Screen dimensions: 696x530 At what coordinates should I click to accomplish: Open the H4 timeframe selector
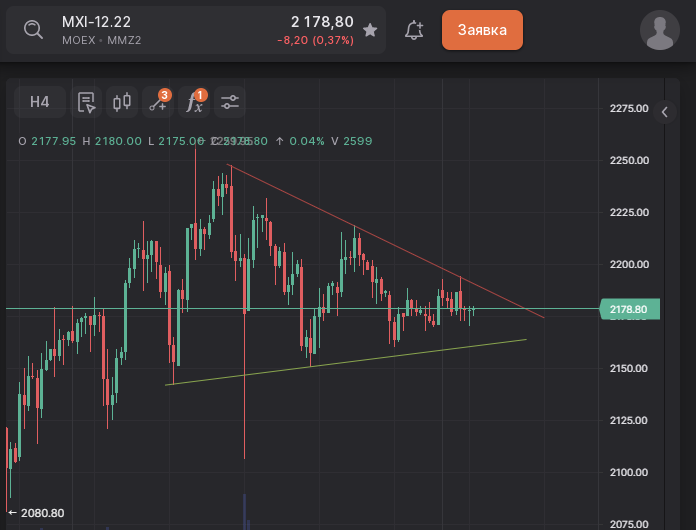pyautogui.click(x=40, y=102)
